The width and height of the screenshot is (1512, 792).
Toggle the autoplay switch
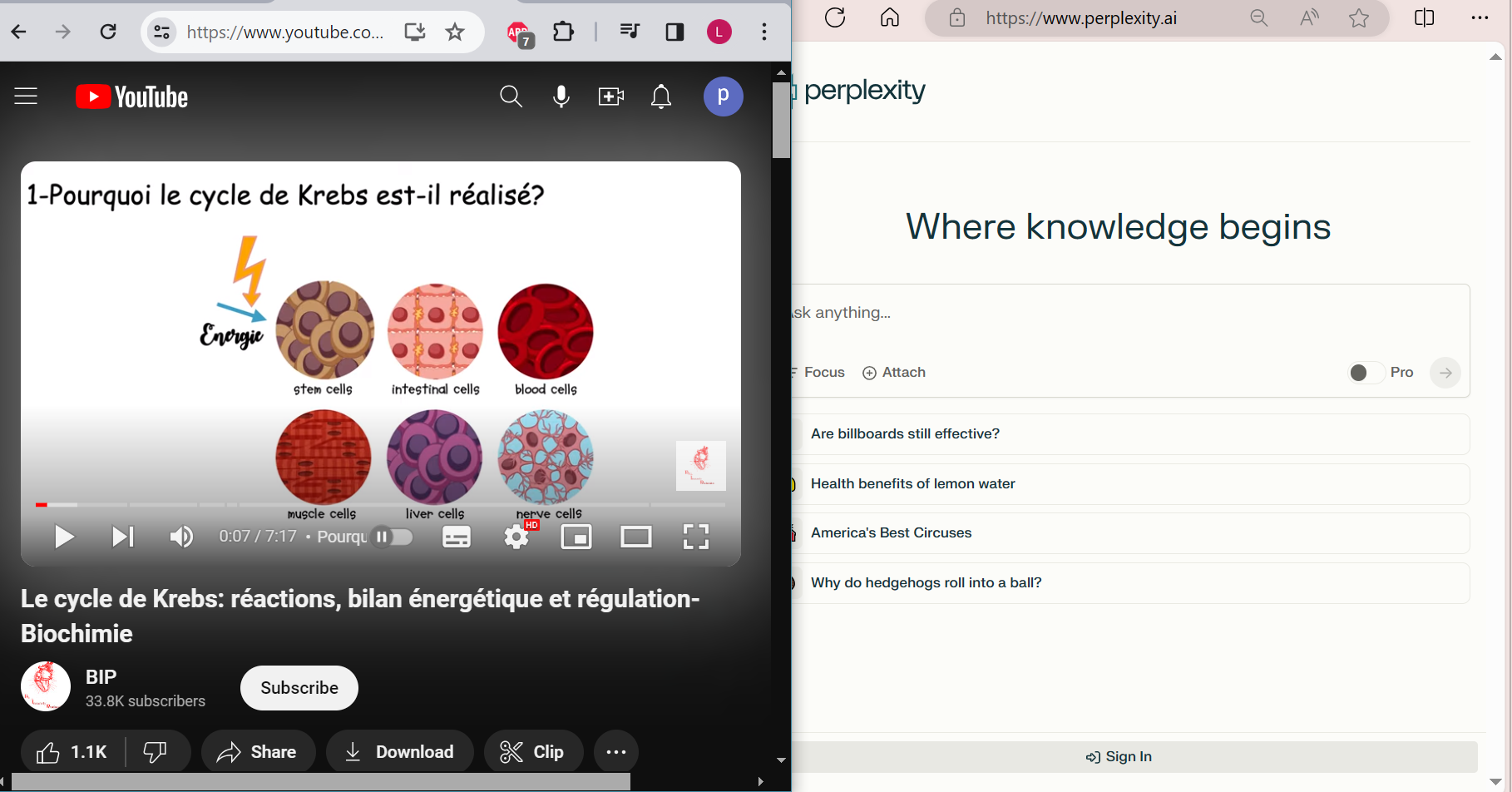click(392, 537)
